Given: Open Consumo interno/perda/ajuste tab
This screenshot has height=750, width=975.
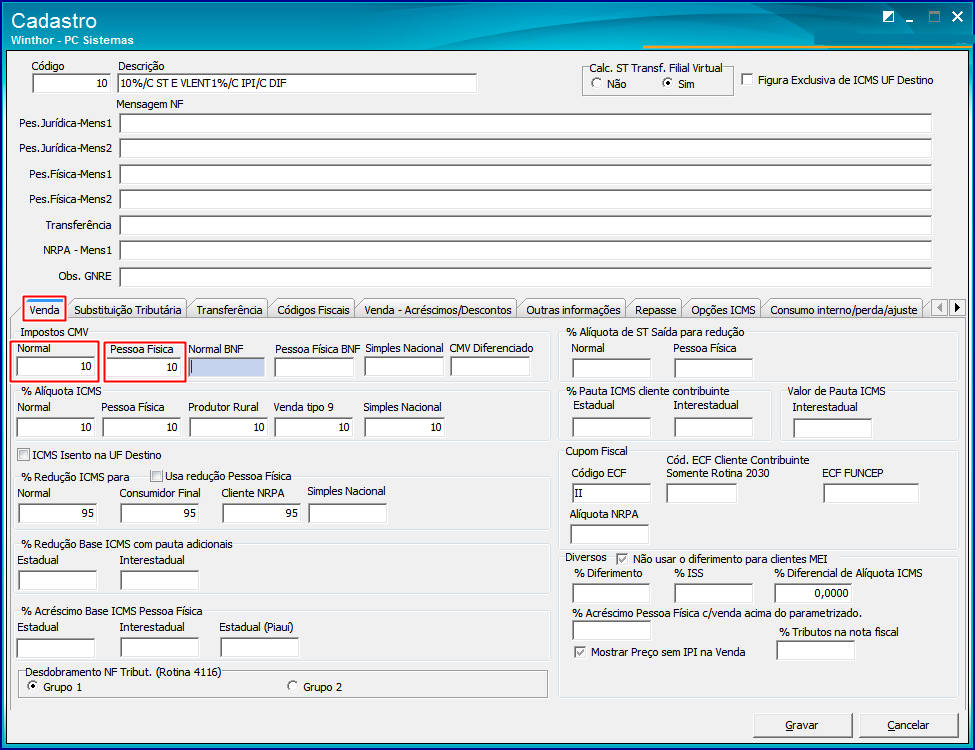Looking at the screenshot, I should pyautogui.click(x=844, y=310).
